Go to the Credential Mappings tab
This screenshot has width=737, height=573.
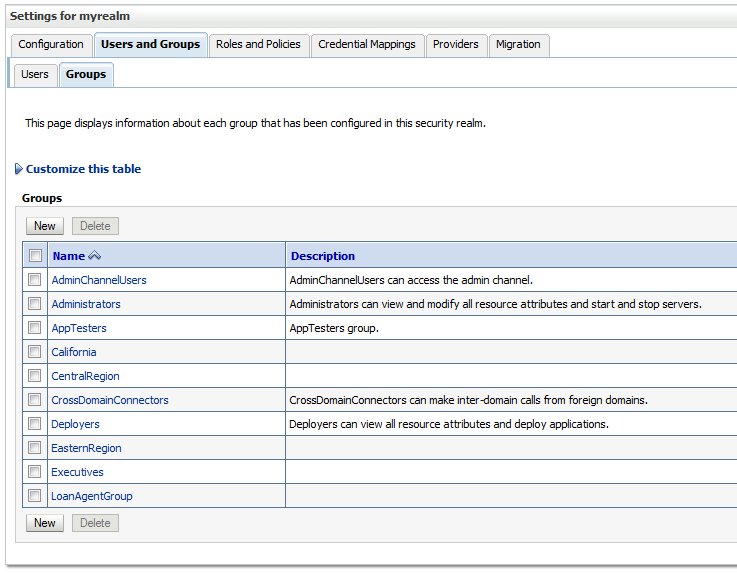(x=366, y=44)
